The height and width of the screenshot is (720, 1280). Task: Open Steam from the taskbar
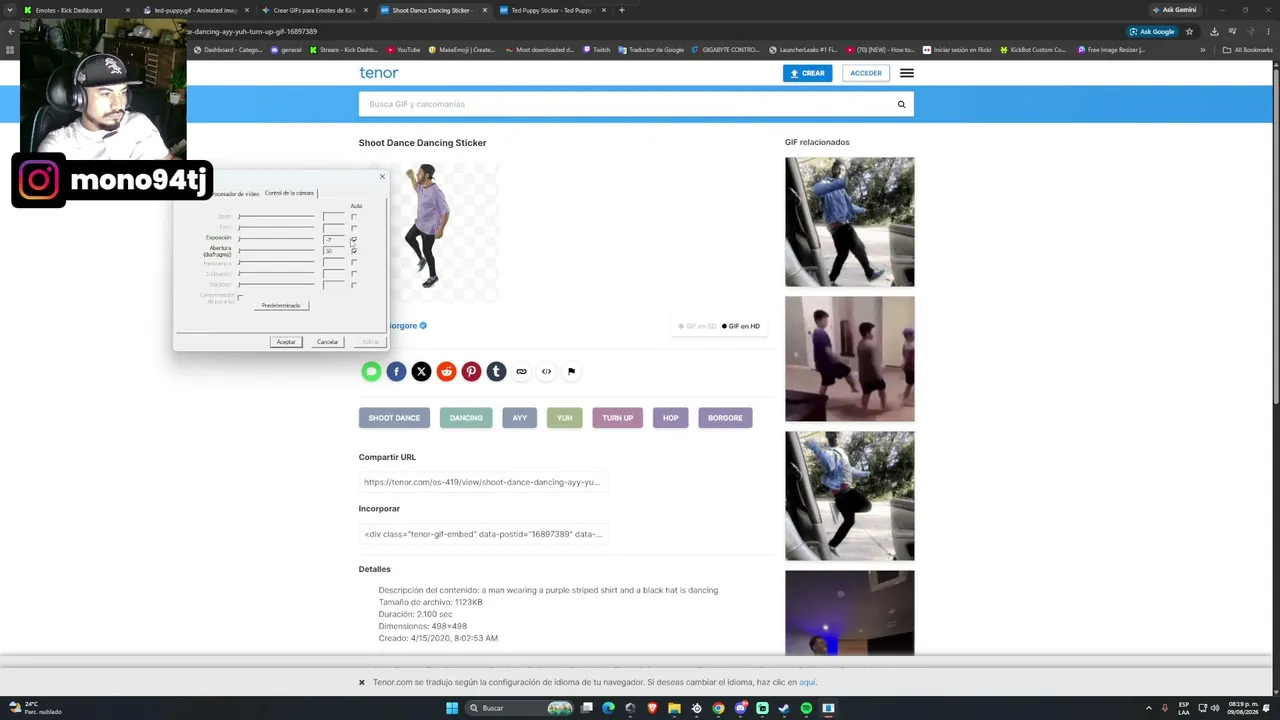click(784, 708)
